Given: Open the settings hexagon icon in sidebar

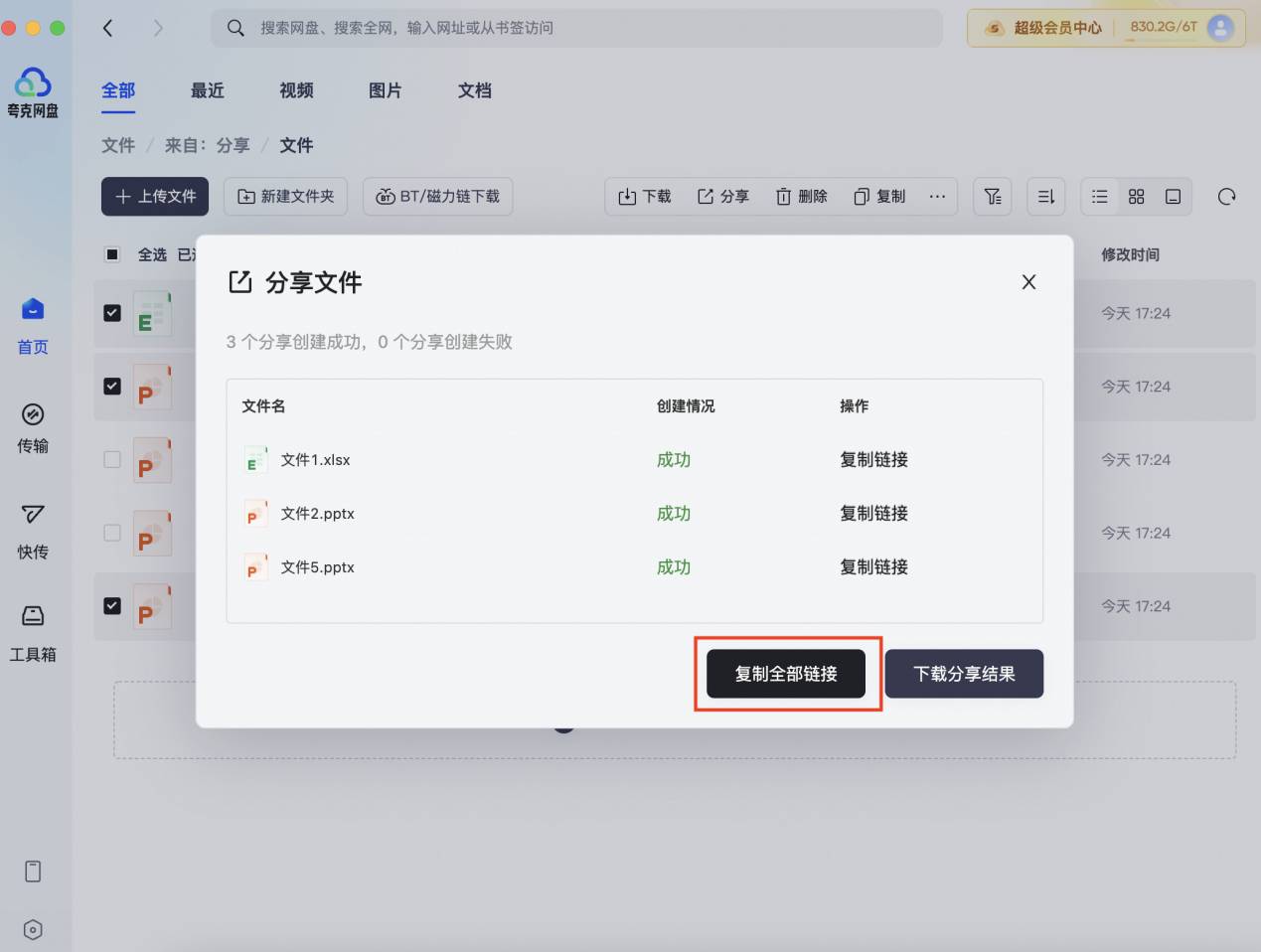Looking at the screenshot, I should [x=33, y=929].
